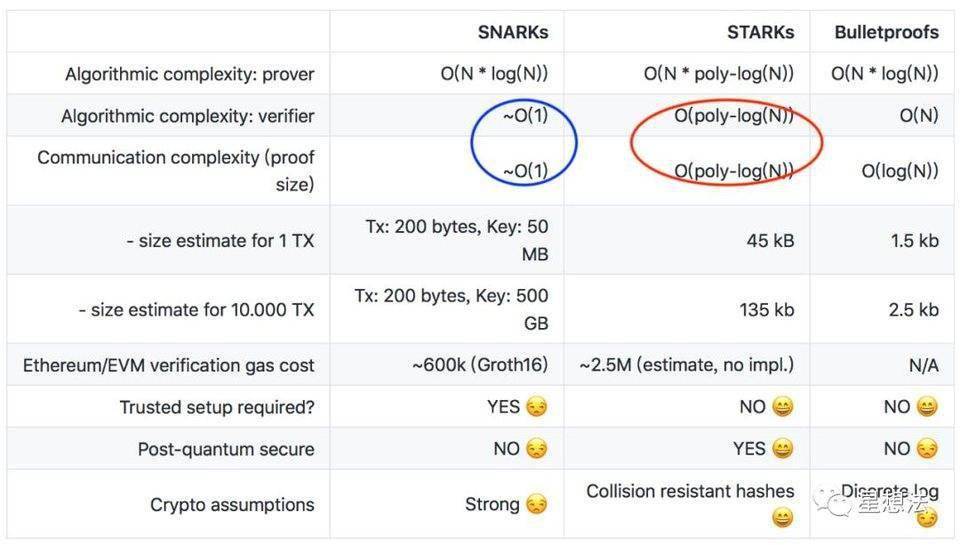960x545 pixels.
Task: Click the grinning emoji beside STARKs trusted setup NO
Action: 782,407
